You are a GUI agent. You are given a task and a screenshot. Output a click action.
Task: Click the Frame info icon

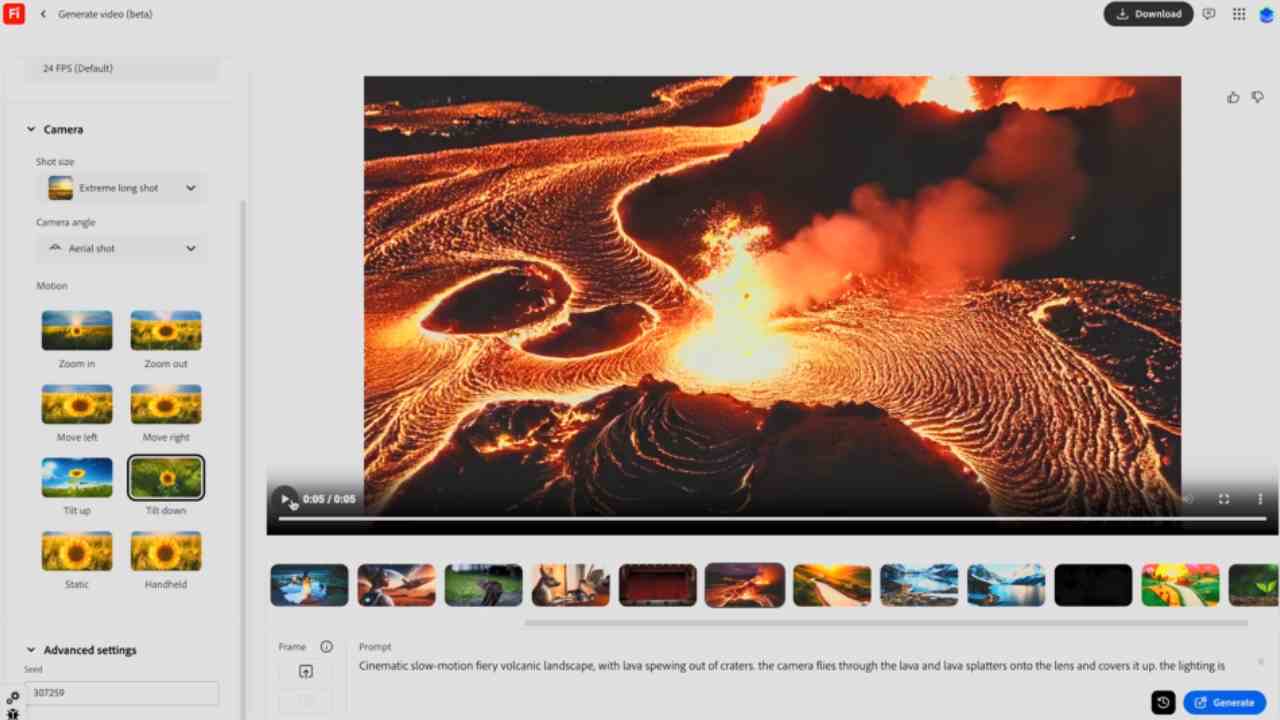coord(326,647)
